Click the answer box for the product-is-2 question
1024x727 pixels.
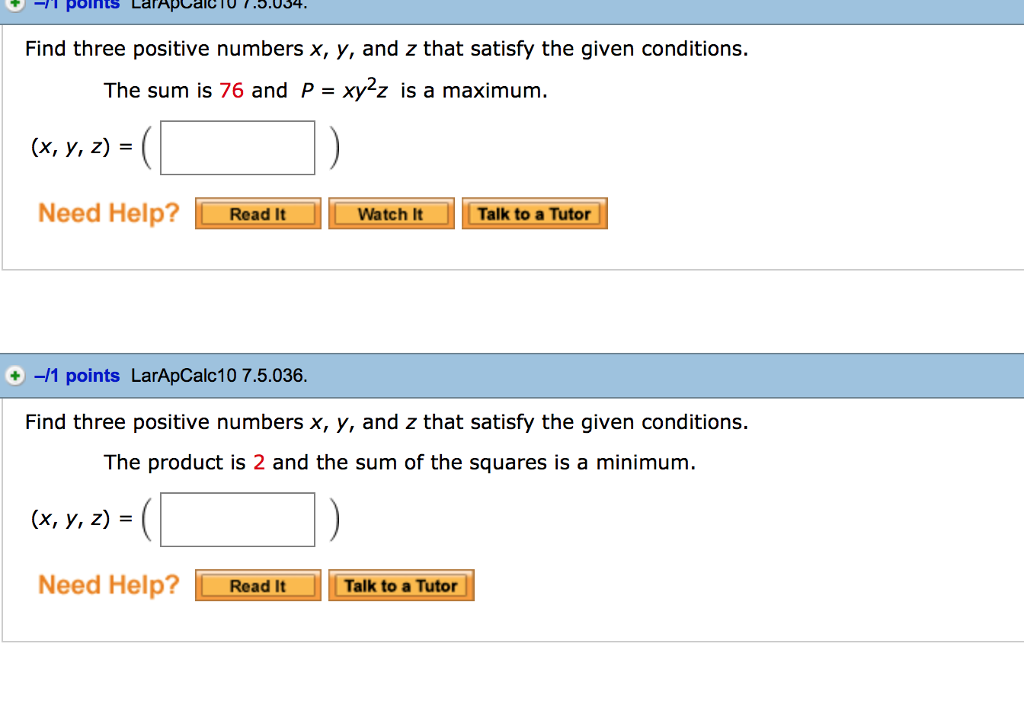pos(237,519)
